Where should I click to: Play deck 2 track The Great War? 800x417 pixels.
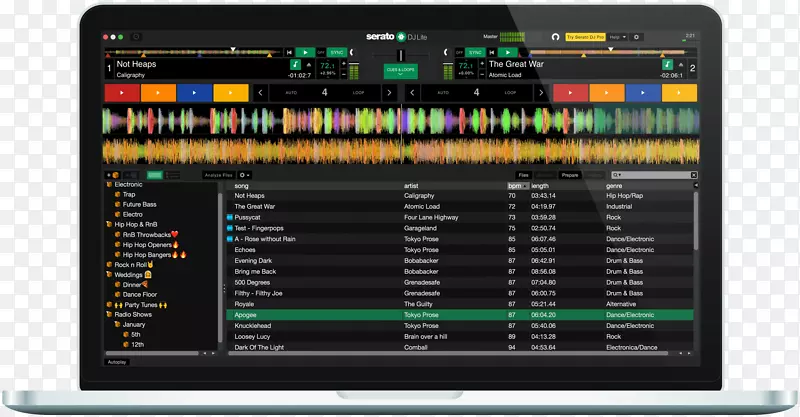point(508,52)
